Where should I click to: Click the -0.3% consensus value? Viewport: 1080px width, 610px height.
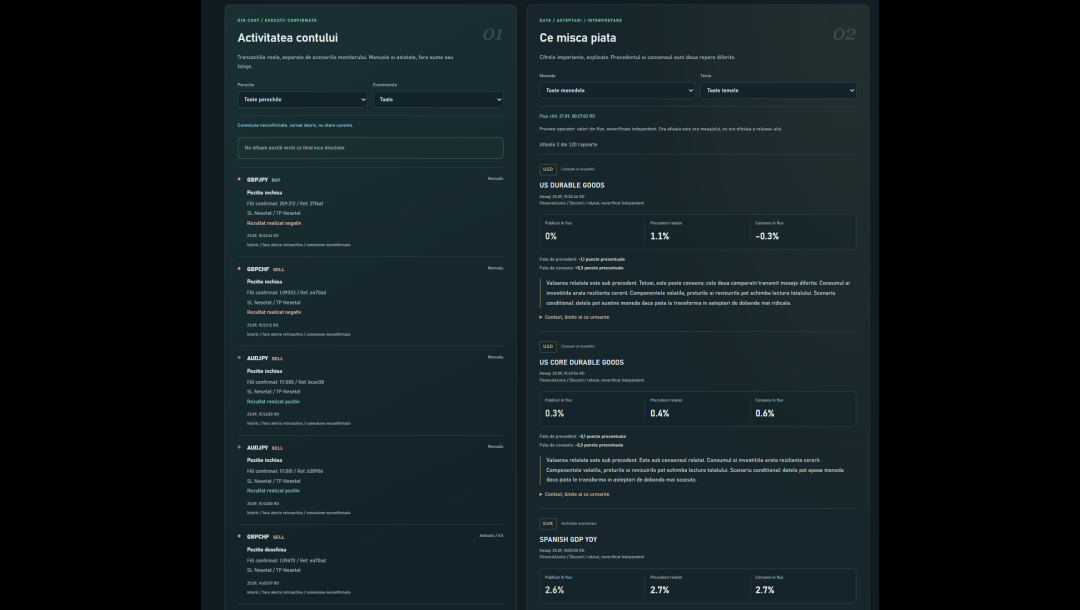point(767,236)
